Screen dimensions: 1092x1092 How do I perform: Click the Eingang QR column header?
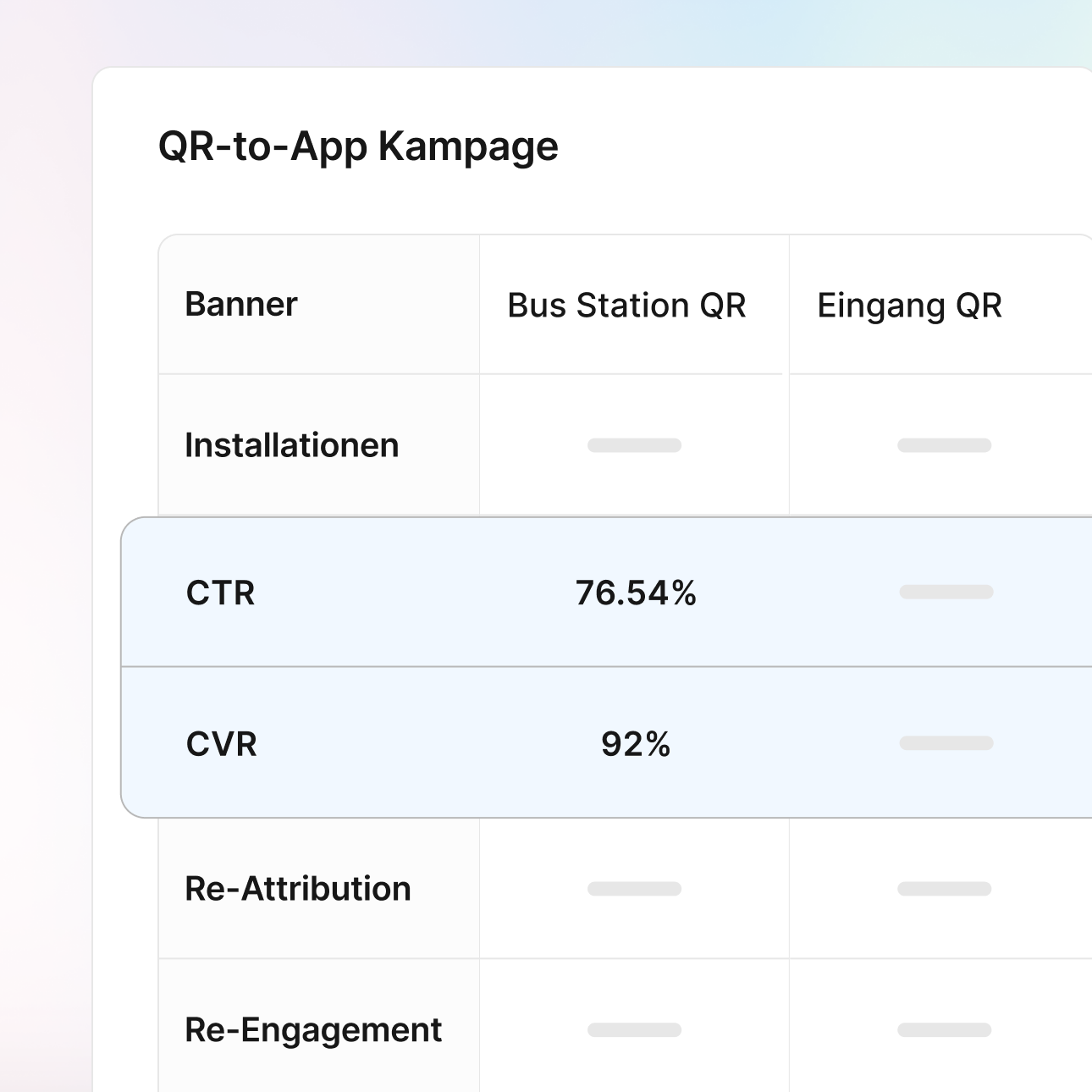coord(909,305)
